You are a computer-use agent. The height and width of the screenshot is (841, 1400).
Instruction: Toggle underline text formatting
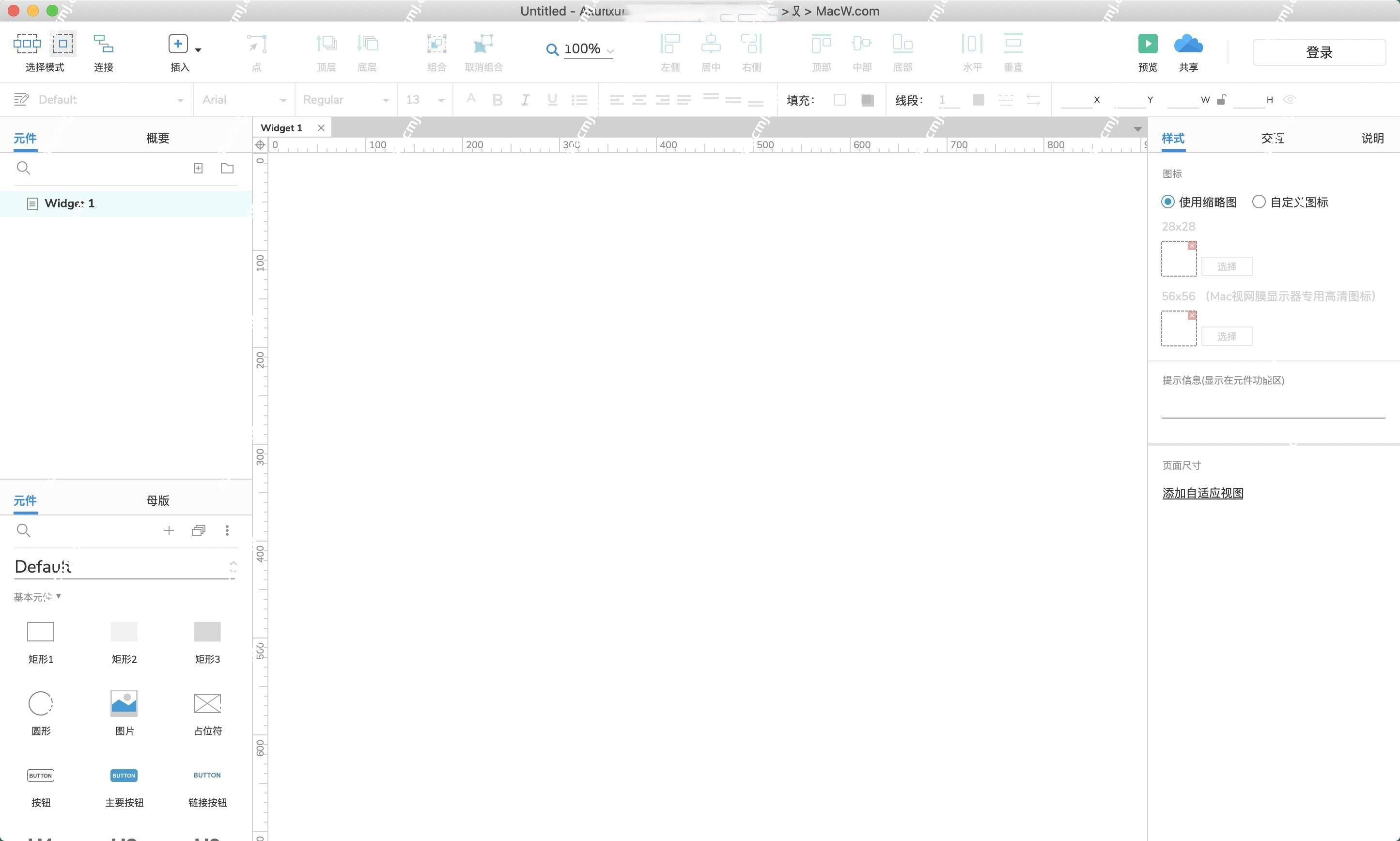(552, 100)
